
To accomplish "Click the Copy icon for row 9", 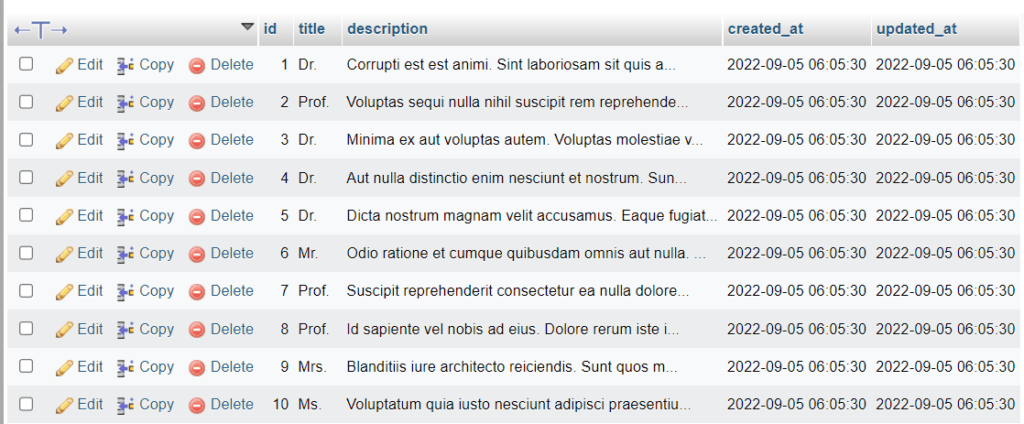I will click(x=125, y=367).
